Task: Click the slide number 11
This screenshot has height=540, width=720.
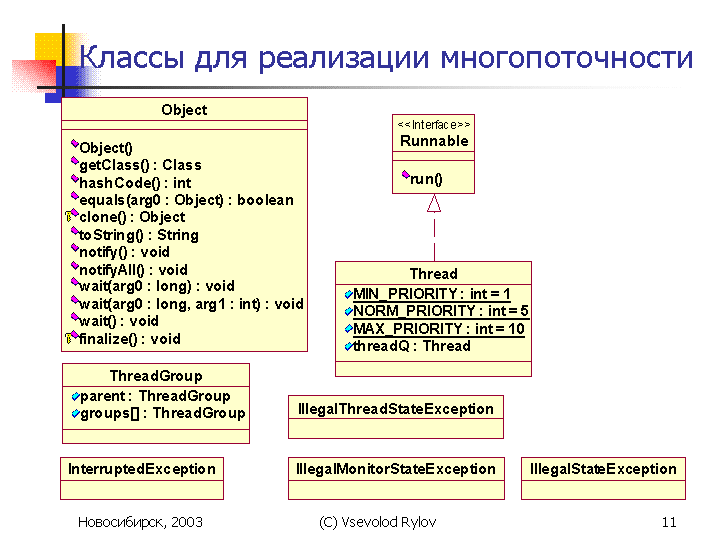Action: 669,522
